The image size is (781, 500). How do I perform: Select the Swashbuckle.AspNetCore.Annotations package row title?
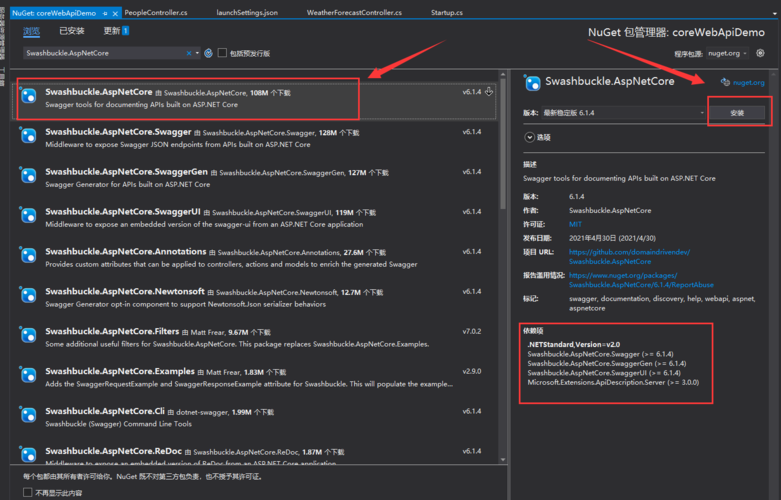126,251
